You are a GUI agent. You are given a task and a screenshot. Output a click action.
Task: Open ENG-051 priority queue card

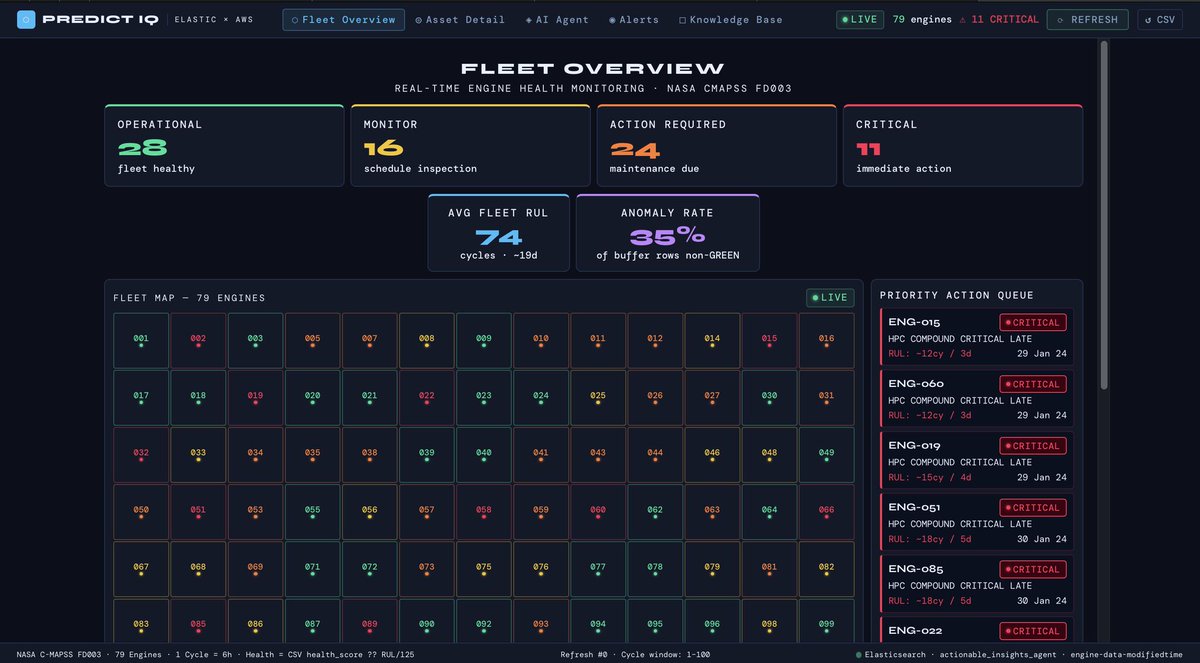coord(977,522)
